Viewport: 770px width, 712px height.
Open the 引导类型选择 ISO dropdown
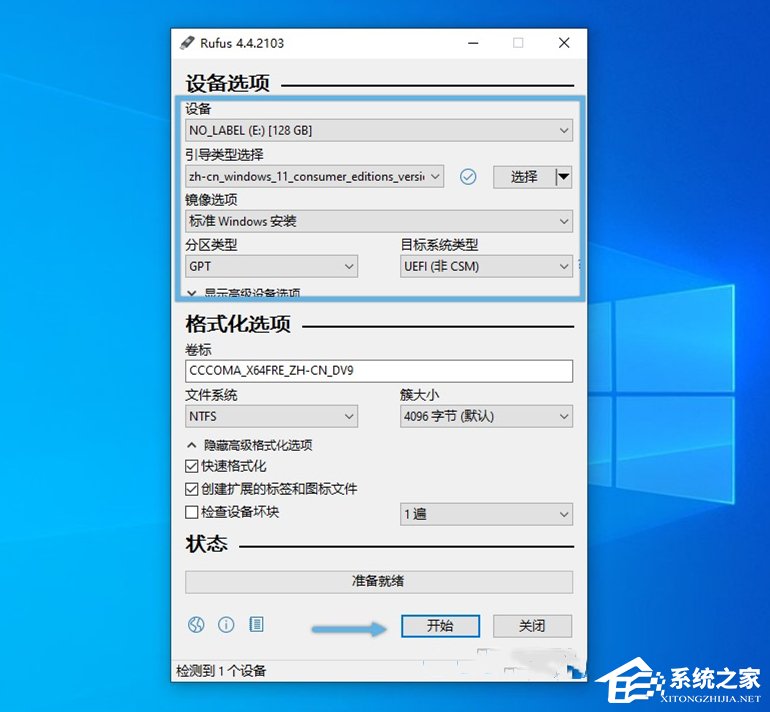pyautogui.click(x=314, y=176)
